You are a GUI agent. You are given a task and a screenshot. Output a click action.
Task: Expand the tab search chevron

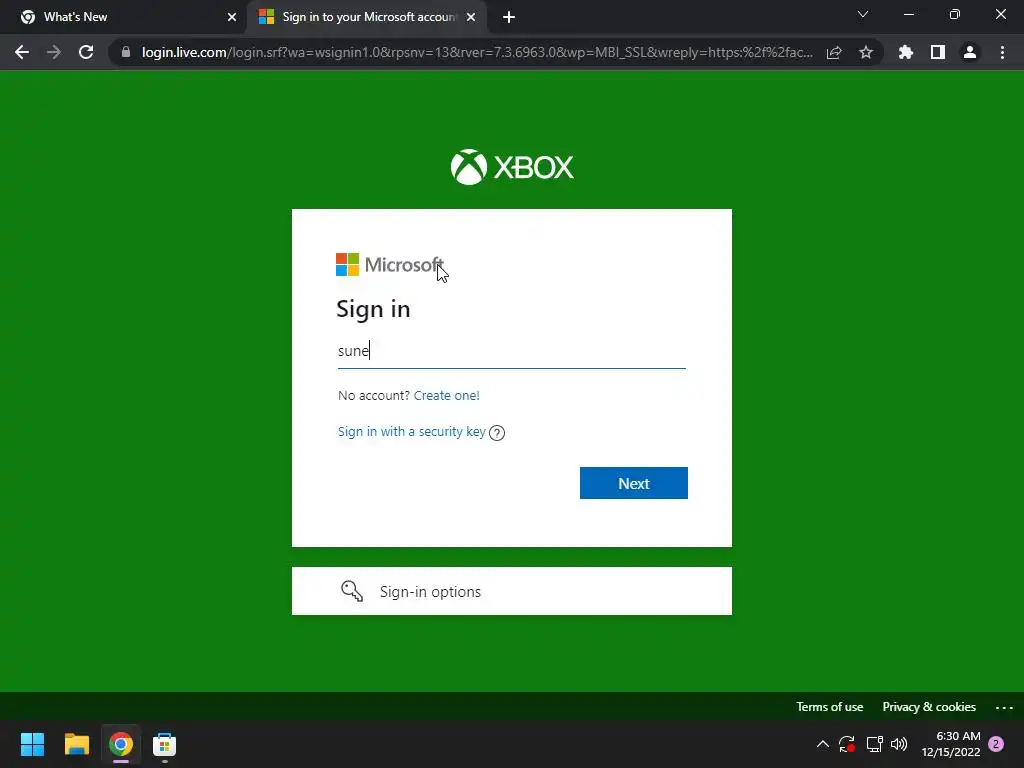point(863,14)
